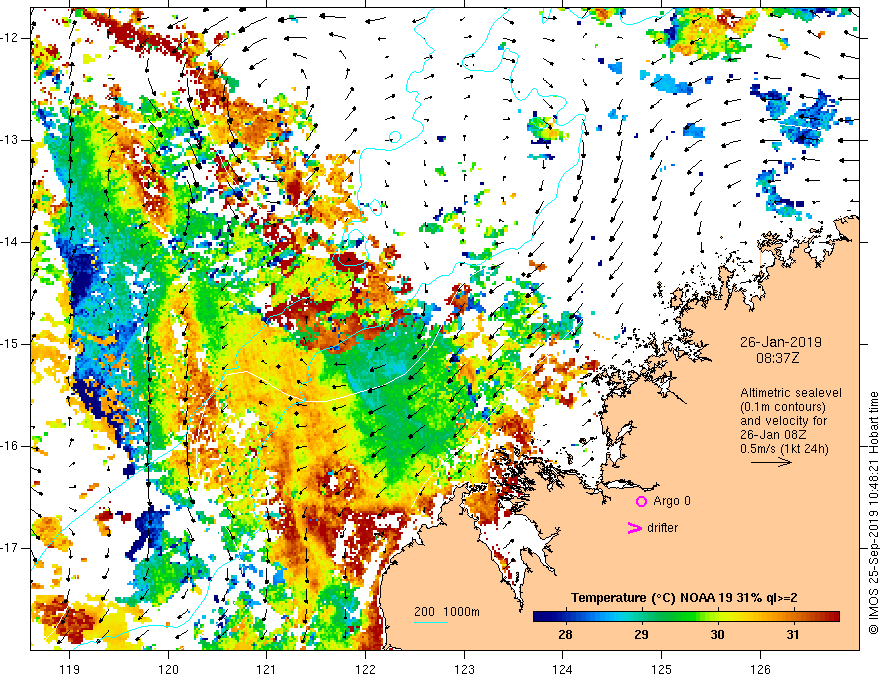Click the 29 value on temperature scale

[641, 635]
